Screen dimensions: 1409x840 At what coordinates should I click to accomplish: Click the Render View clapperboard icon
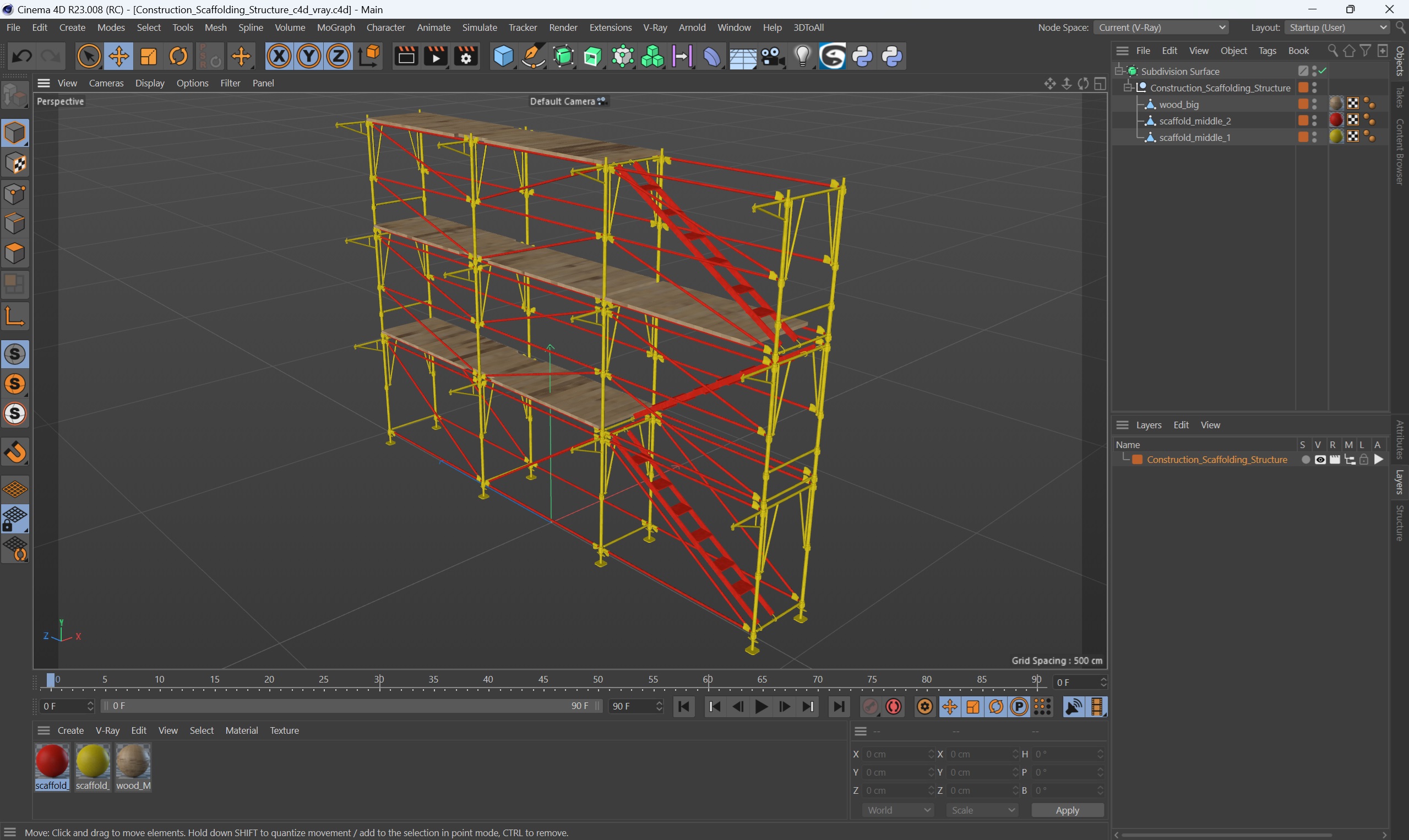[406, 57]
